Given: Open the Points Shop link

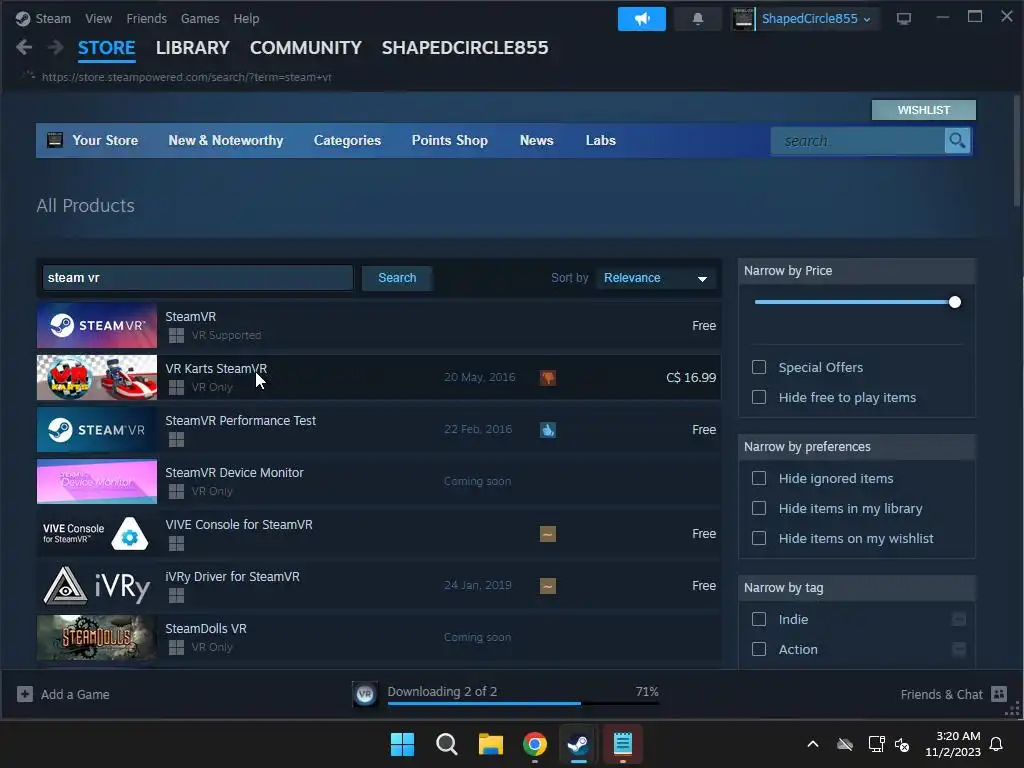Looking at the screenshot, I should point(449,140).
